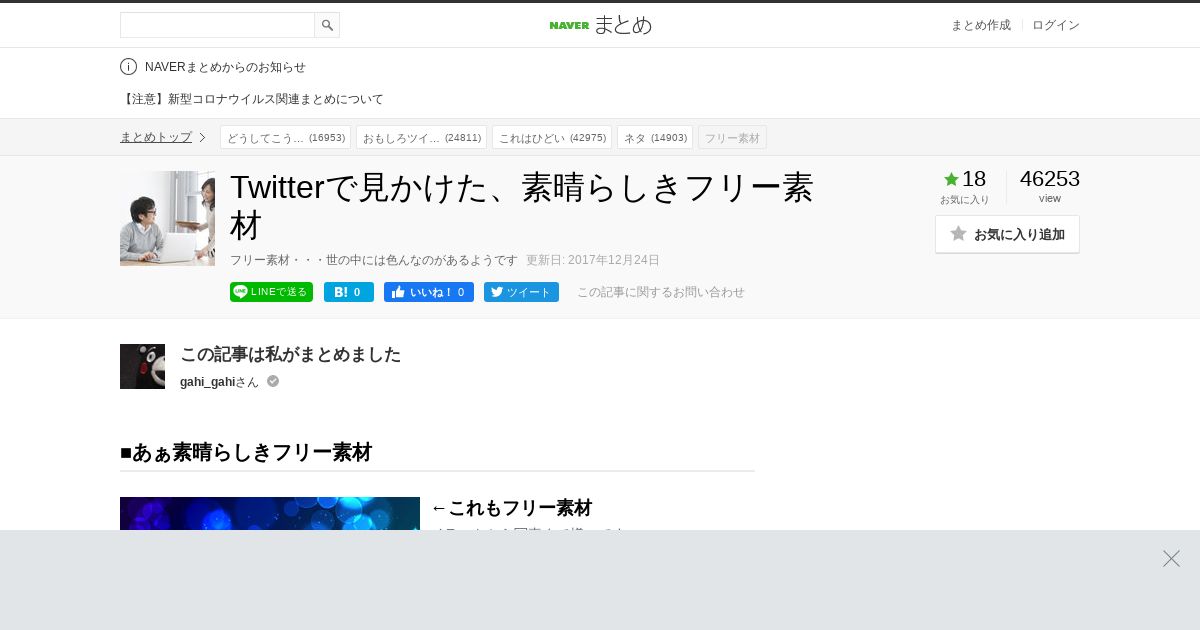The width and height of the screenshot is (1200, 630).
Task: Share via LINEで送る button
Action: click(x=271, y=292)
